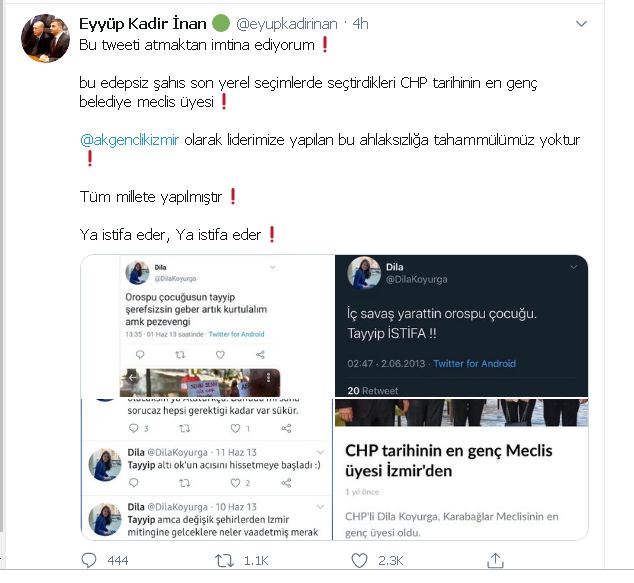Open top-left screenshot image of Dila's tweet
The image size is (634, 583).
tap(207, 326)
